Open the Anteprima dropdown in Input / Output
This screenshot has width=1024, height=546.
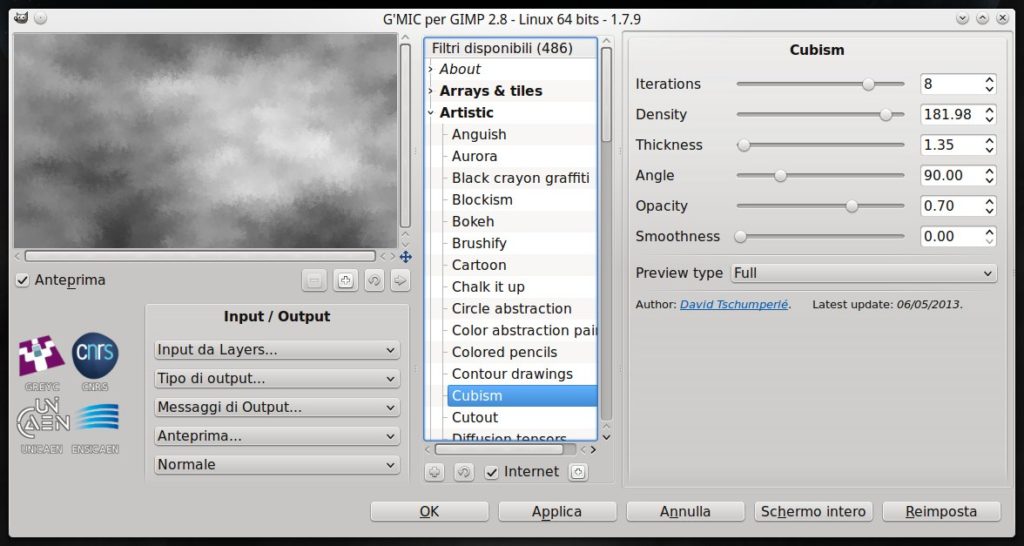pyautogui.click(x=277, y=436)
